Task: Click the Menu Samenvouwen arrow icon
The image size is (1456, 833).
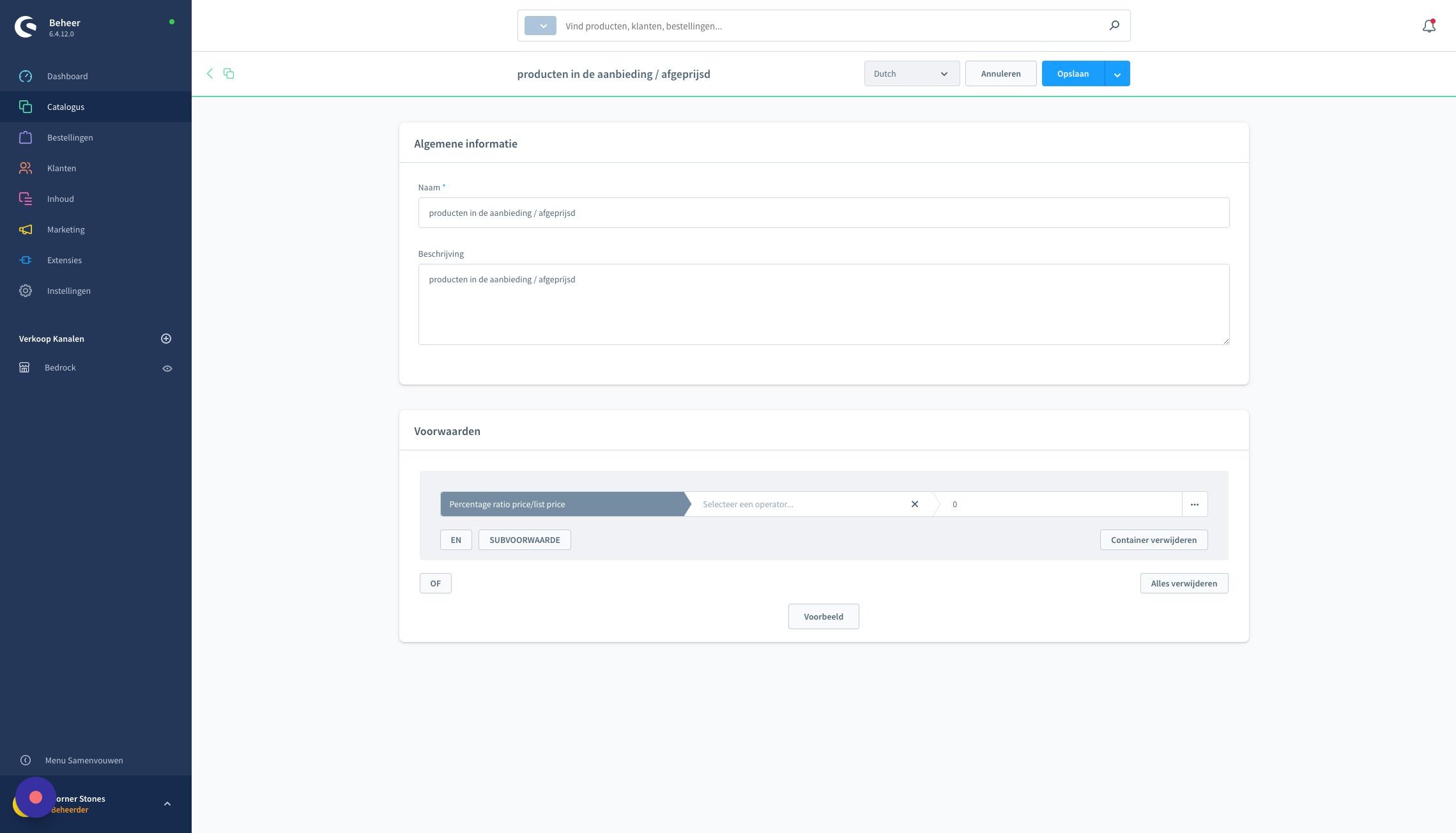Action: tap(26, 760)
